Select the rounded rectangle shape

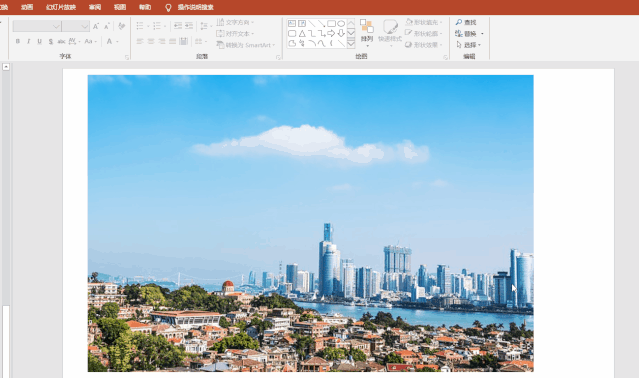(x=292, y=33)
